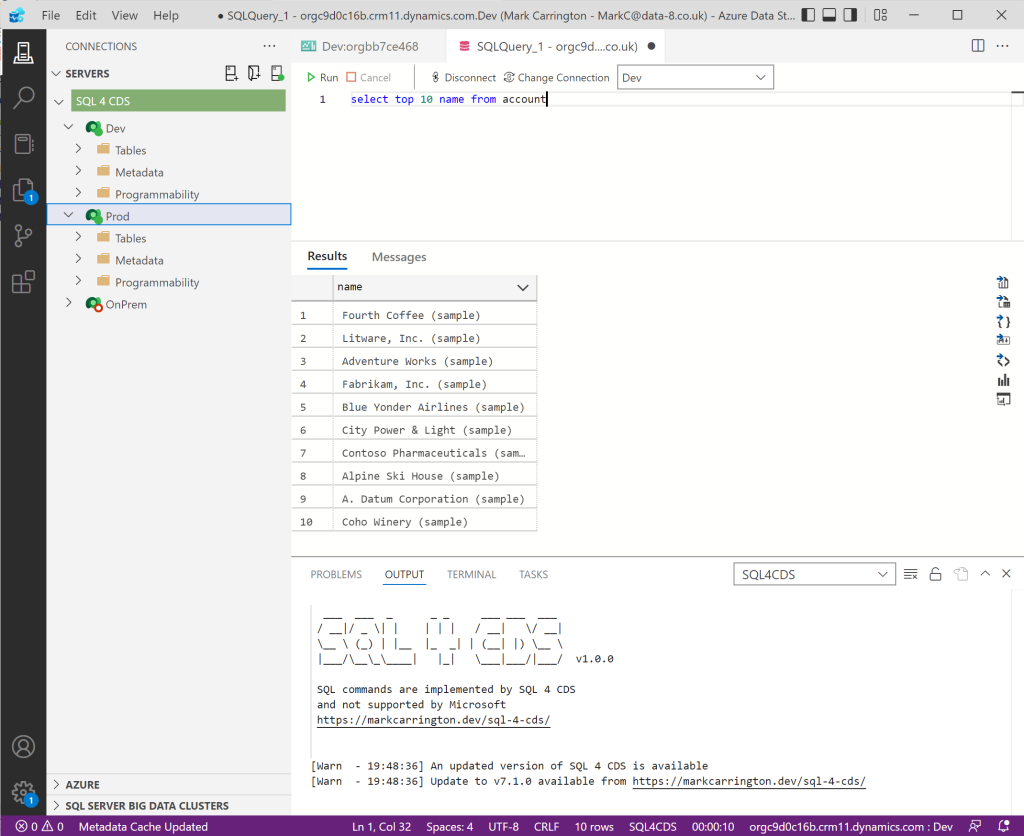Open the SQL4CDS output channel dropdown

tap(814, 574)
